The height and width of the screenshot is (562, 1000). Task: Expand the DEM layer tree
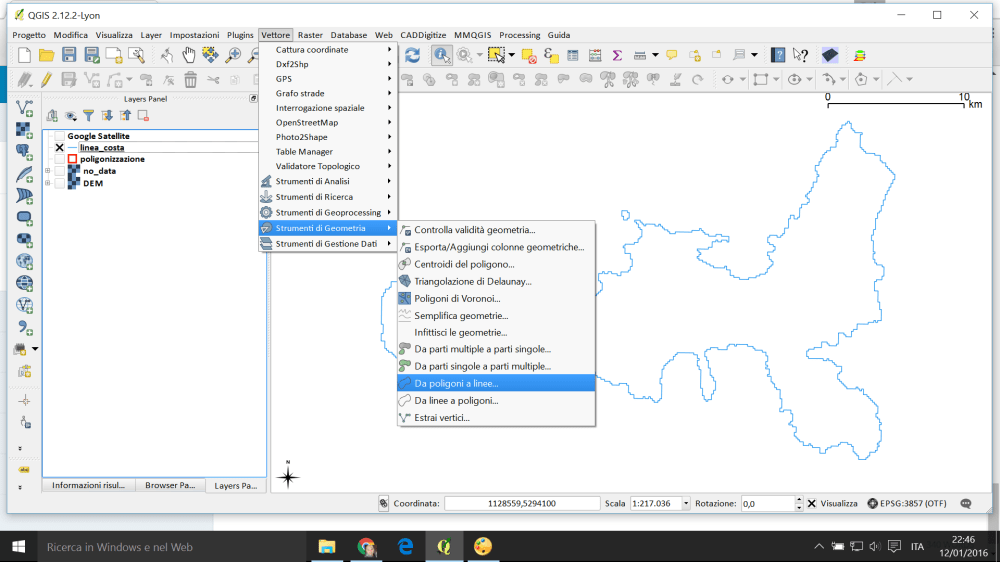pyautogui.click(x=47, y=183)
